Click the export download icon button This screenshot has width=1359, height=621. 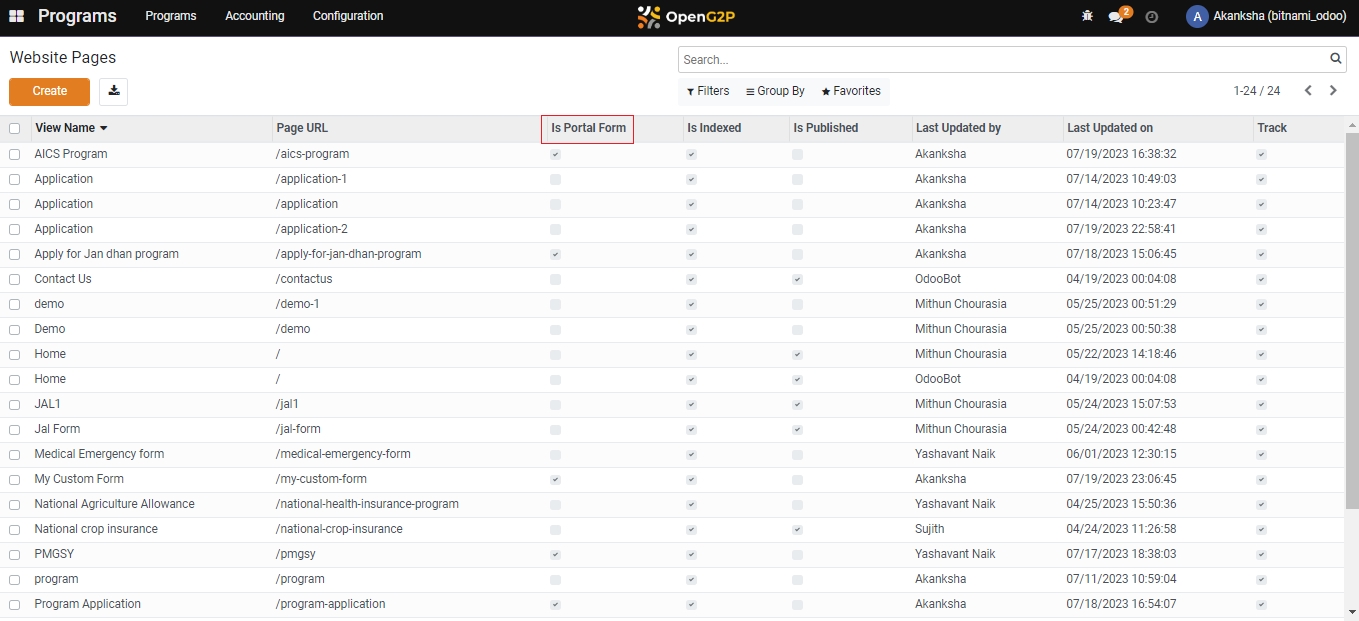point(114,91)
